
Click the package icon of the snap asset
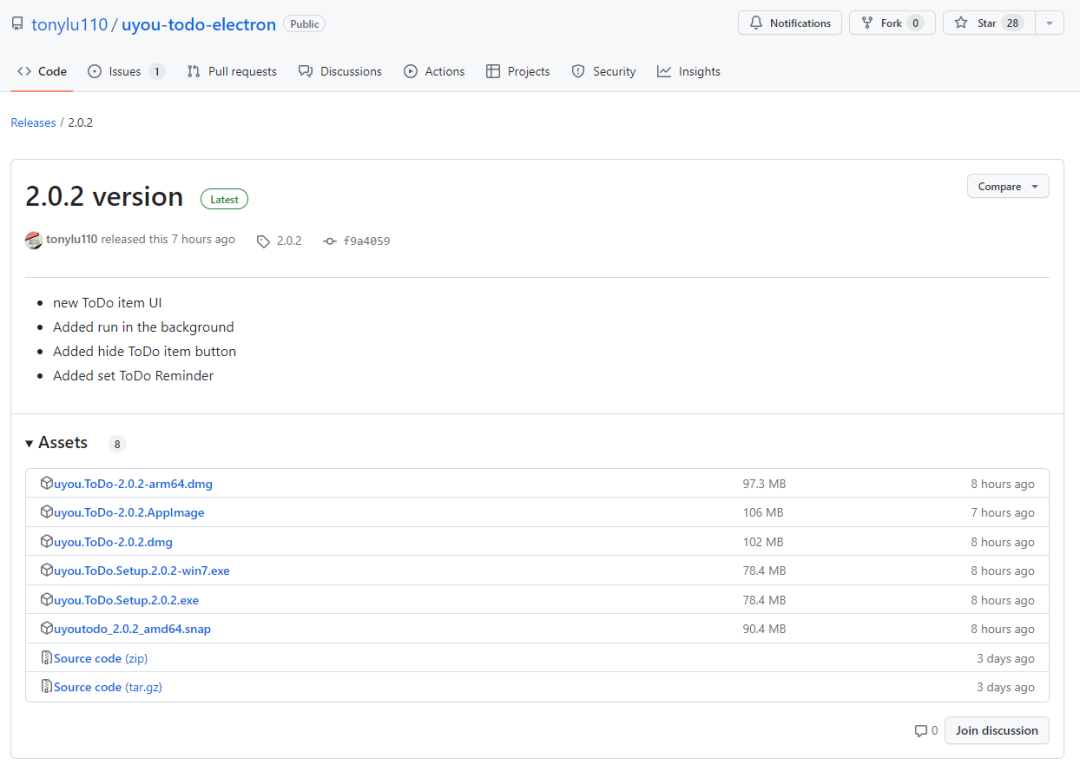47,628
